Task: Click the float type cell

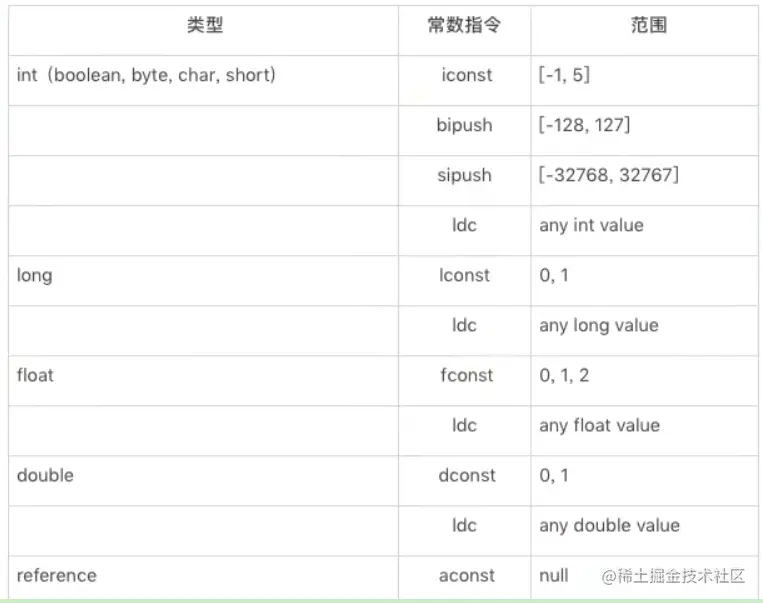Action: pyautogui.click(x=35, y=375)
